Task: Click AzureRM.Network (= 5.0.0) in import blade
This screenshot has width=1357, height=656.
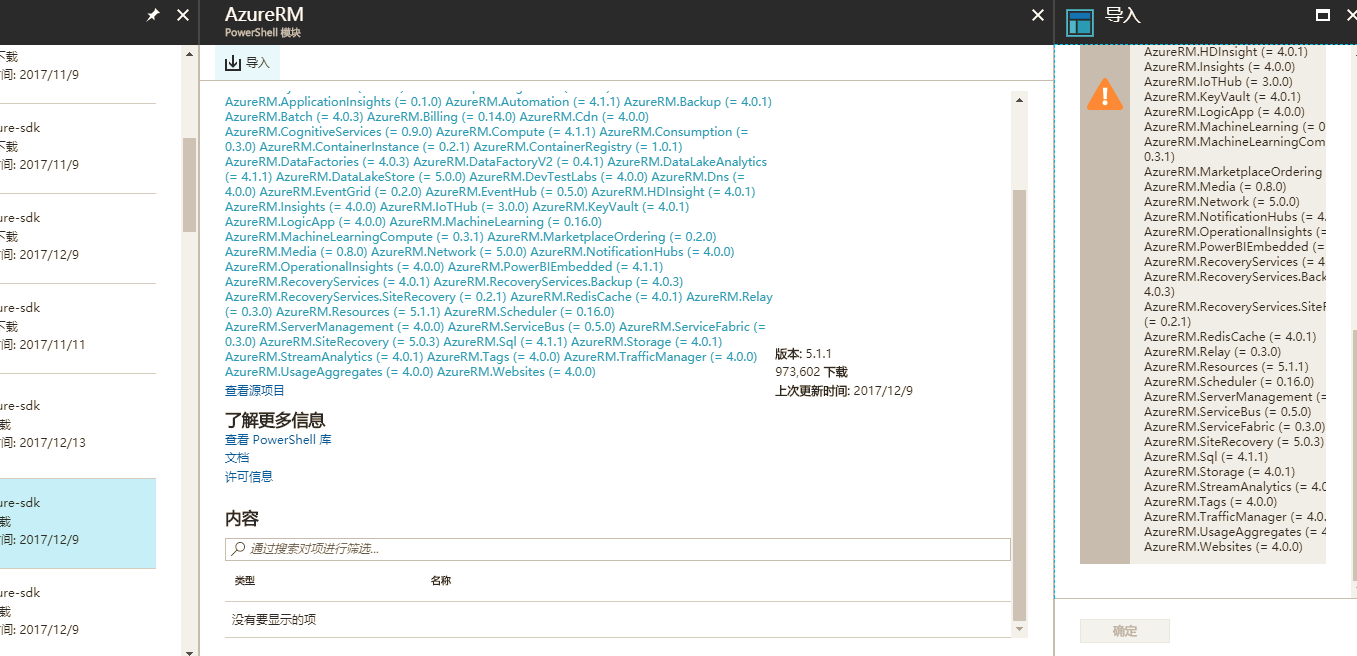Action: (1222, 202)
